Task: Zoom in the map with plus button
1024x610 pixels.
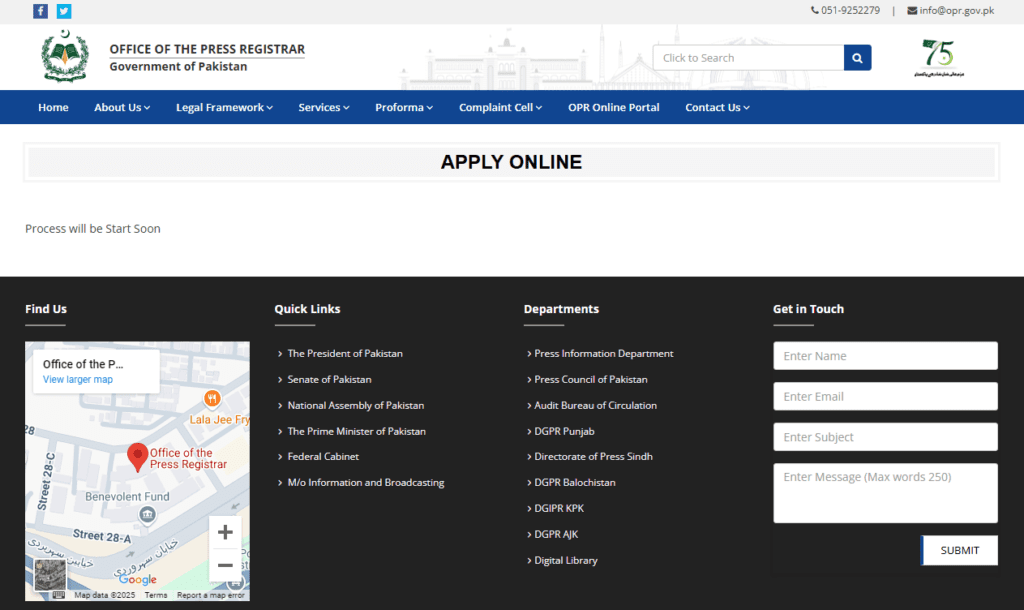Action: [x=225, y=532]
